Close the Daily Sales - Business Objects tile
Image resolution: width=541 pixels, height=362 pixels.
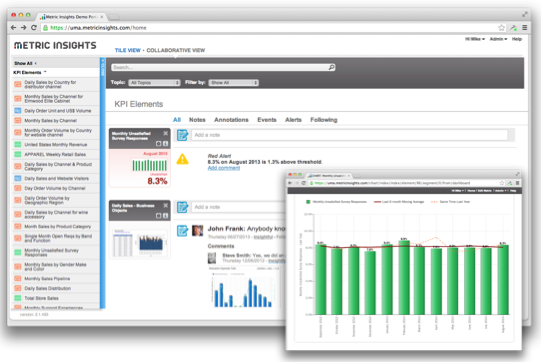tap(166, 205)
